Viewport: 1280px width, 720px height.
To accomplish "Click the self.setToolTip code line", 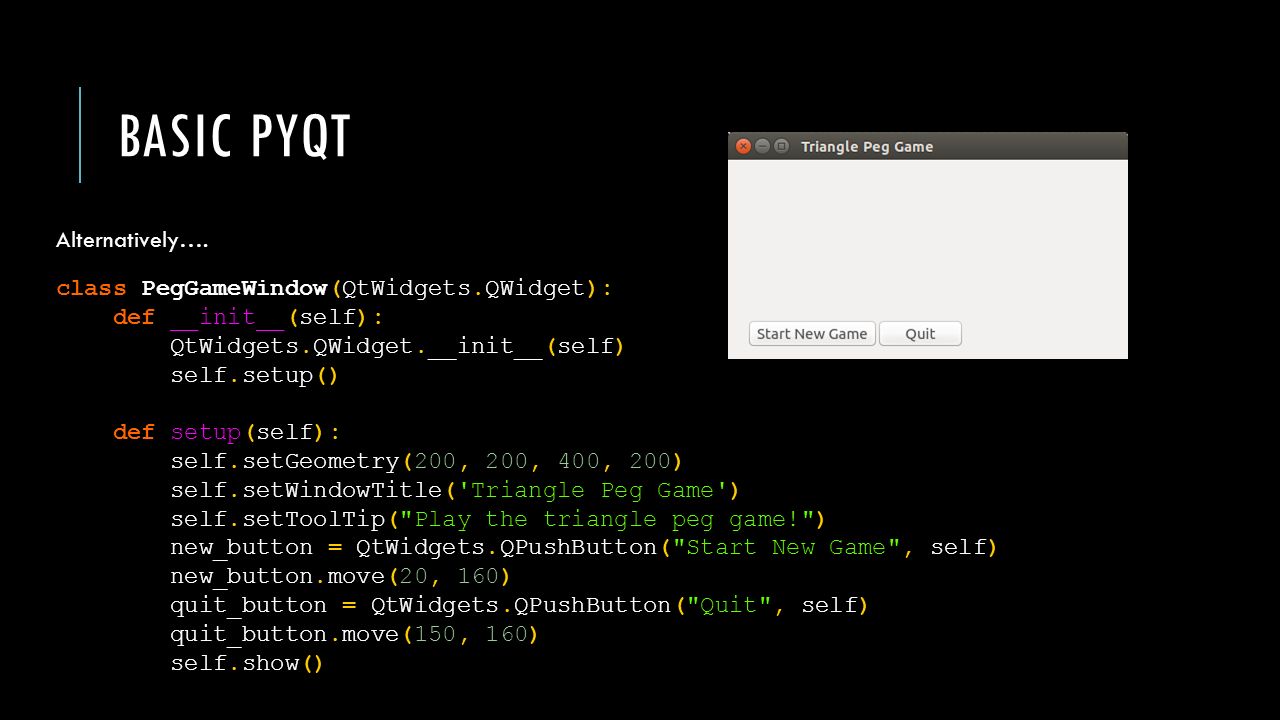I will 498,520.
